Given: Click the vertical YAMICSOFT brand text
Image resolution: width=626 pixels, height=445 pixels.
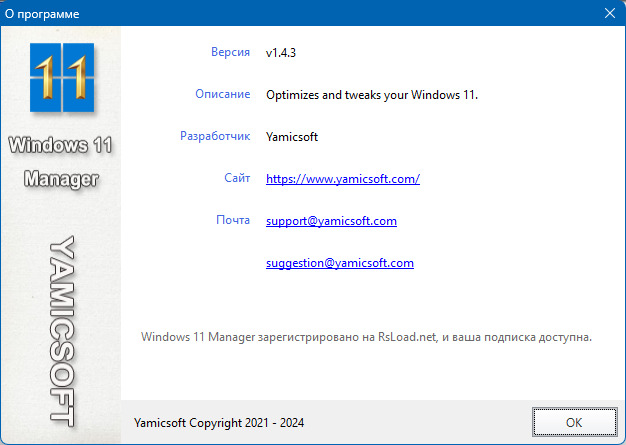Looking at the screenshot, I should (x=62, y=327).
